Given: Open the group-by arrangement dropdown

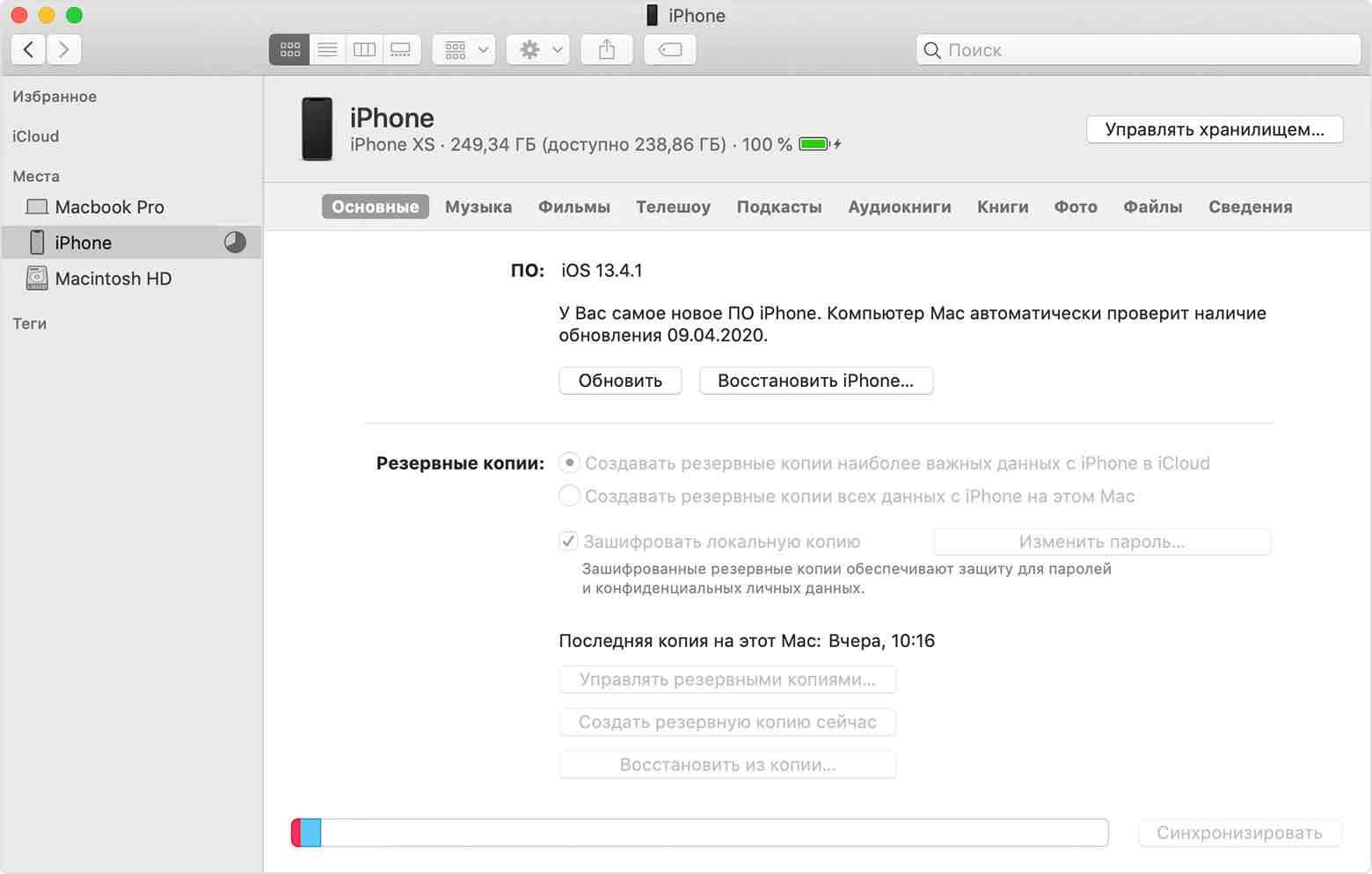Looking at the screenshot, I should pyautogui.click(x=464, y=50).
